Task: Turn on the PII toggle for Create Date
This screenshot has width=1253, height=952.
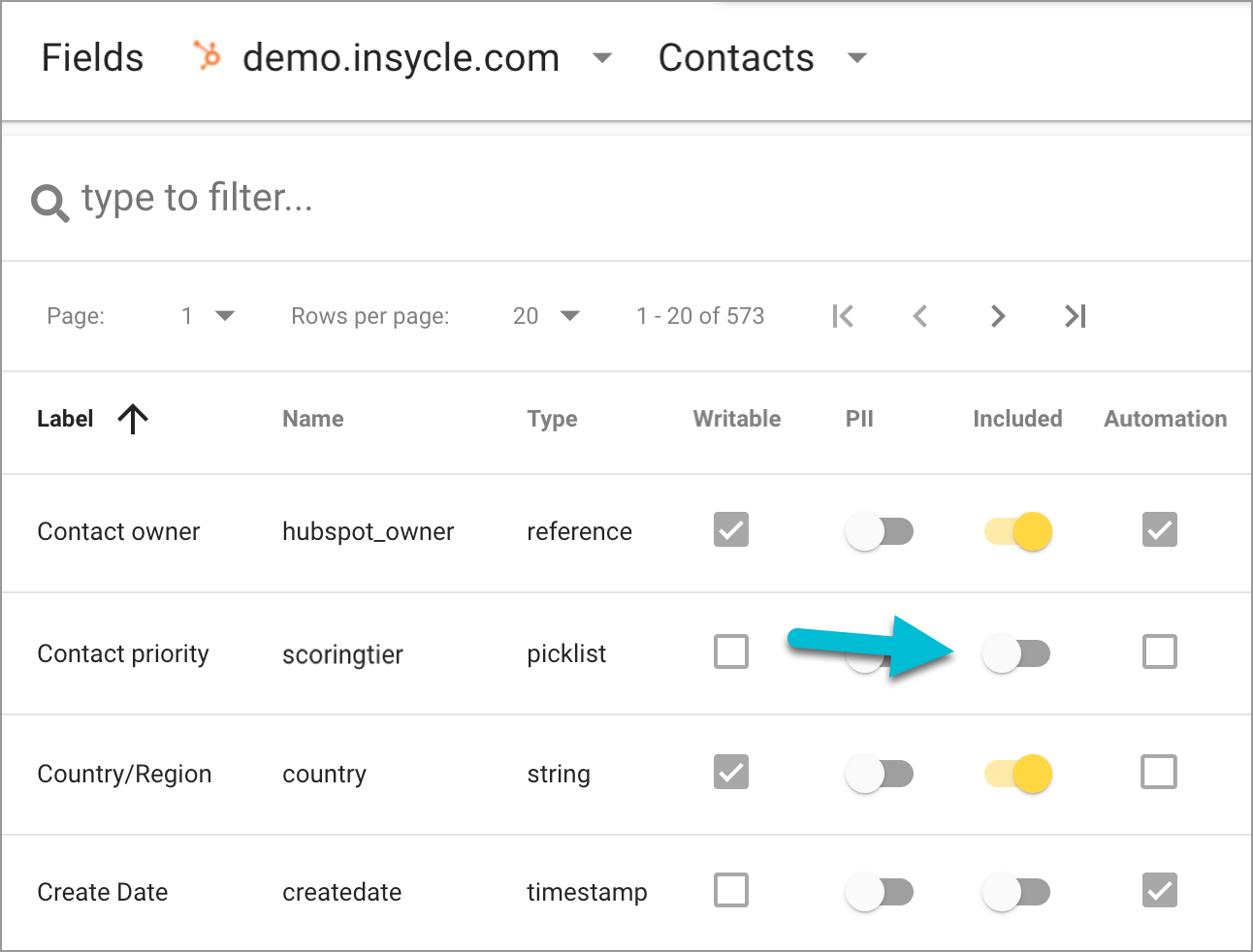Action: [880, 891]
